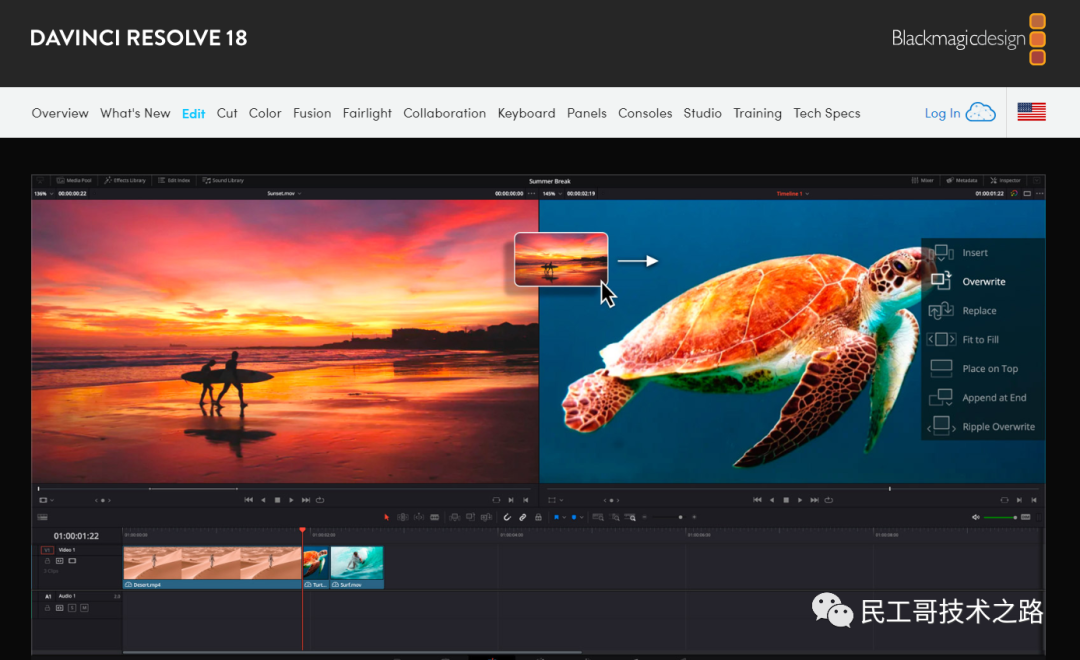Screen dimensions: 1080x660
Task: Select the blade edit tool
Action: pyautogui.click(x=435, y=517)
